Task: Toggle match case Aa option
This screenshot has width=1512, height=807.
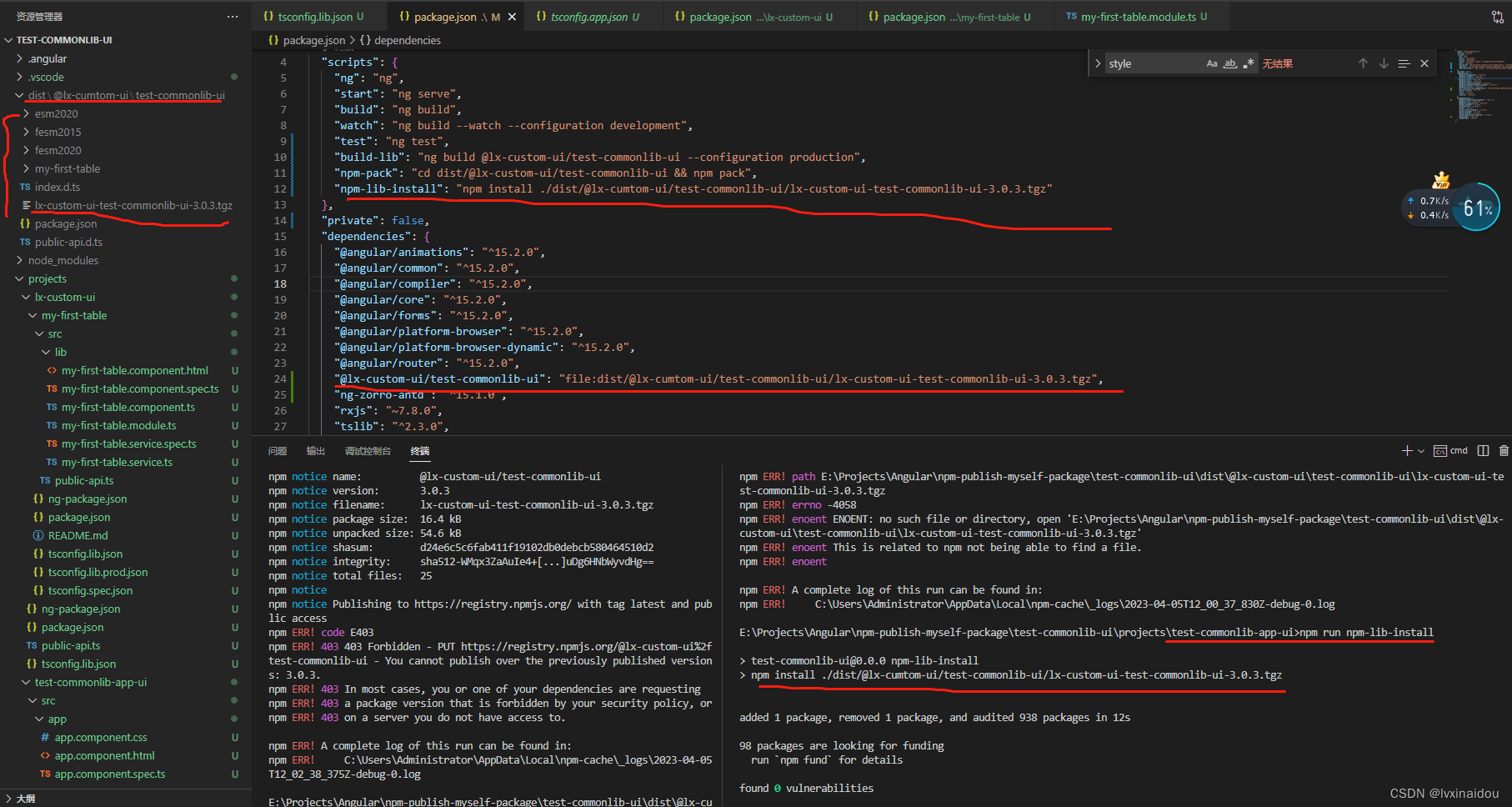Action: click(x=1212, y=63)
